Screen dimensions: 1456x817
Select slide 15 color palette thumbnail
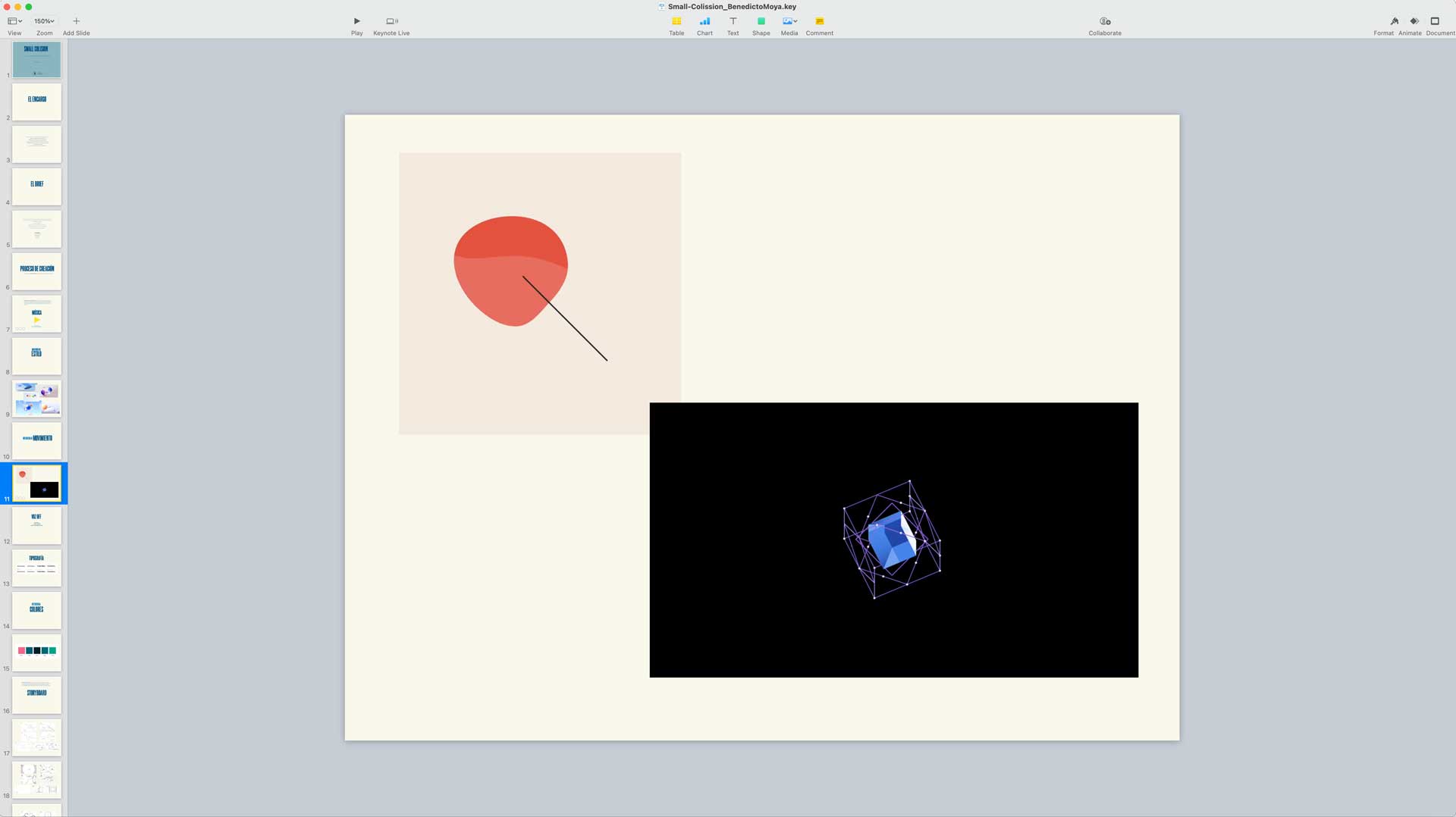point(36,653)
